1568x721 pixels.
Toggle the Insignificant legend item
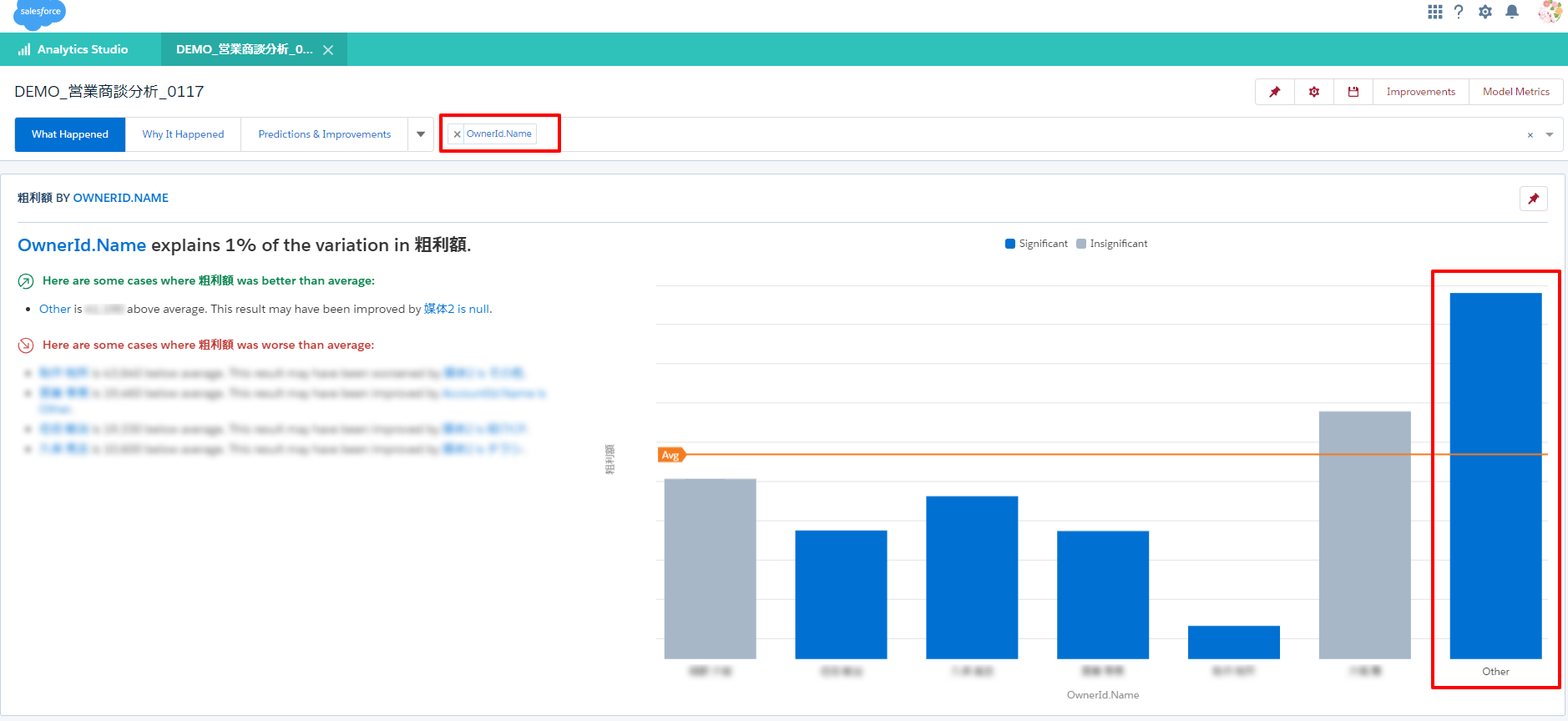click(1111, 244)
